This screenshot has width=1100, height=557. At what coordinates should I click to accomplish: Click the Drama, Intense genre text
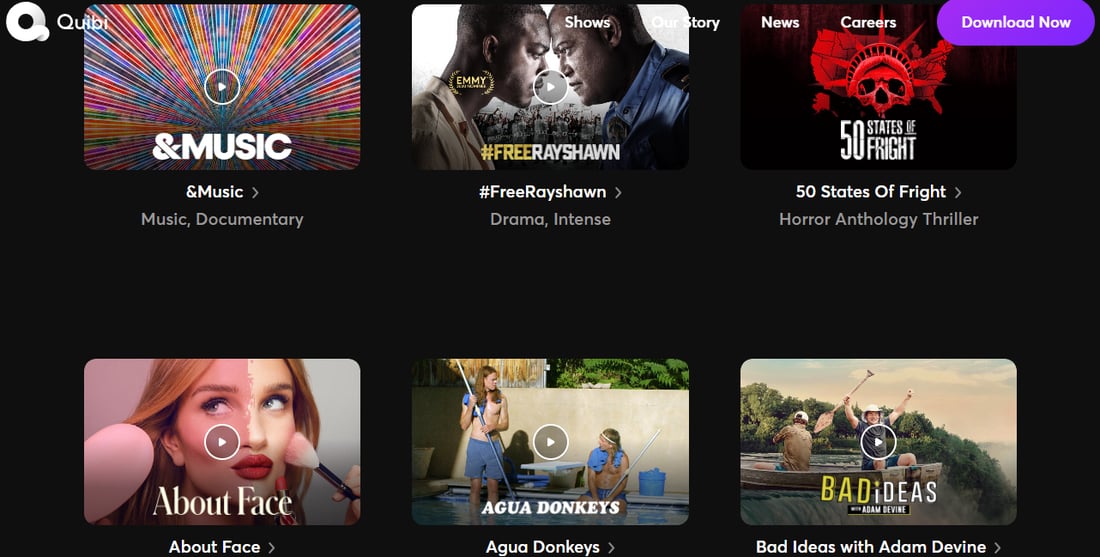pos(550,220)
